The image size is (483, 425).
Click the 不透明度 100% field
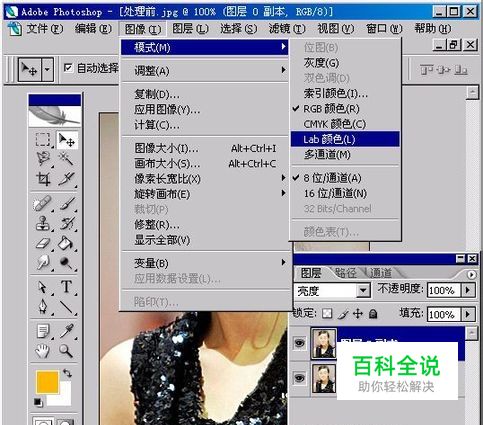point(444,290)
